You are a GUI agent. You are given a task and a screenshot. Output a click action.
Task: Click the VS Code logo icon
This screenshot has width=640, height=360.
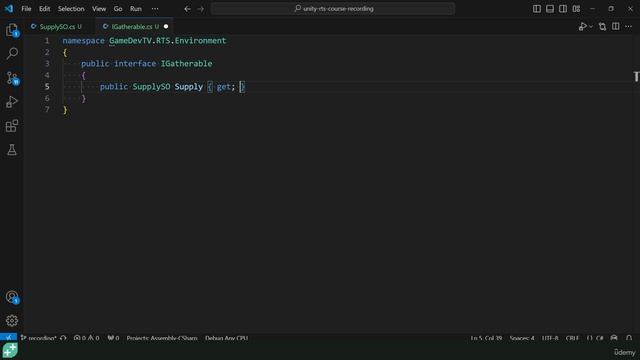pos(9,9)
